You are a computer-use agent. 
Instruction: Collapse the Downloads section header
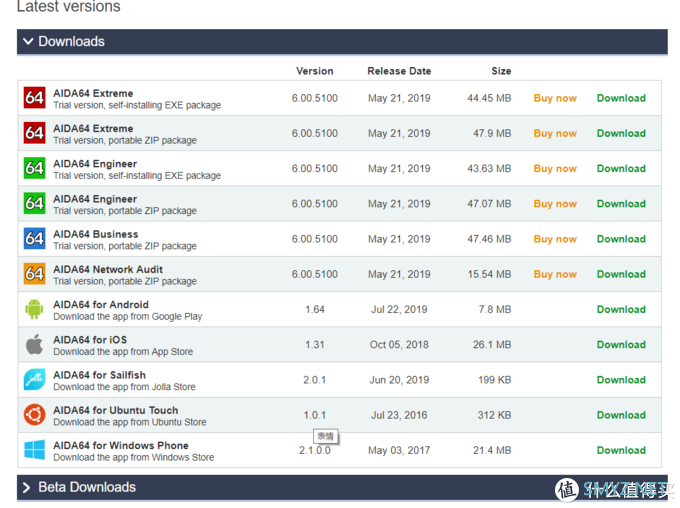tap(342, 42)
